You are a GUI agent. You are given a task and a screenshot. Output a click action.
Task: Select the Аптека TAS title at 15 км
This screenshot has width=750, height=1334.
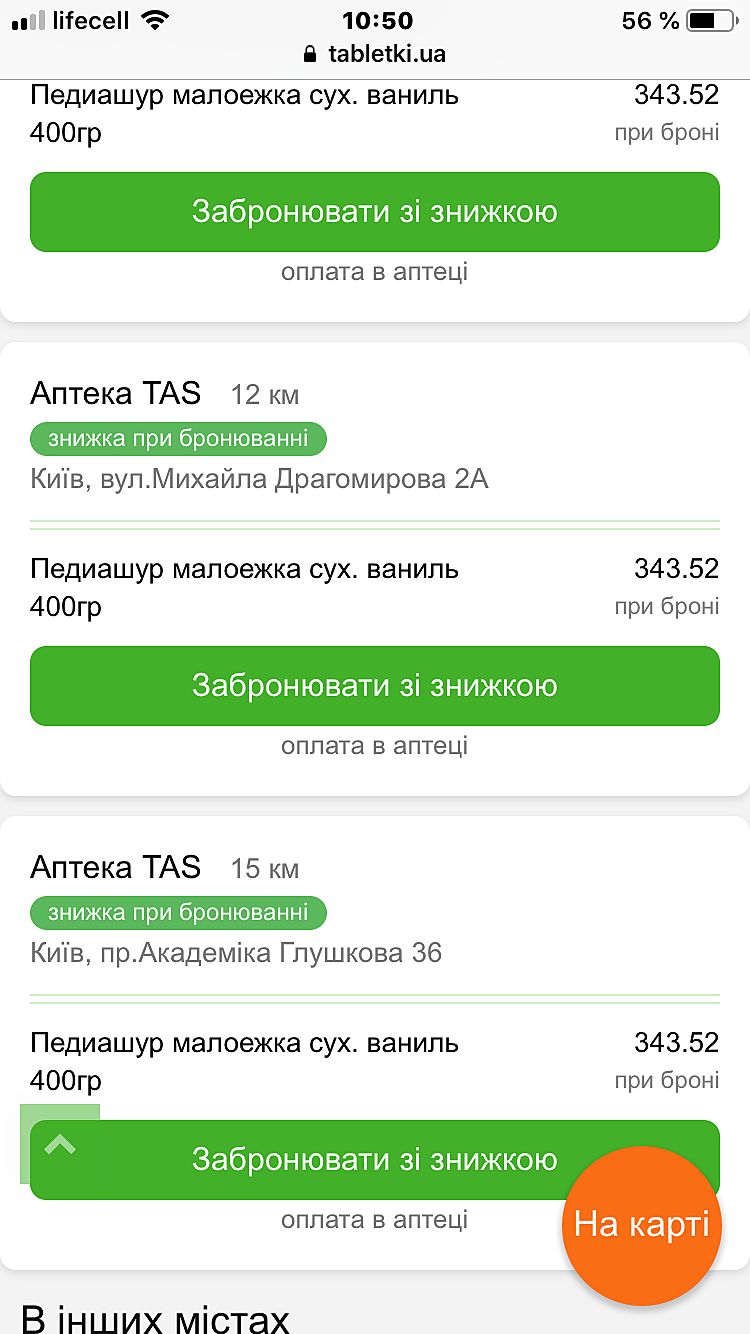pyautogui.click(x=116, y=867)
